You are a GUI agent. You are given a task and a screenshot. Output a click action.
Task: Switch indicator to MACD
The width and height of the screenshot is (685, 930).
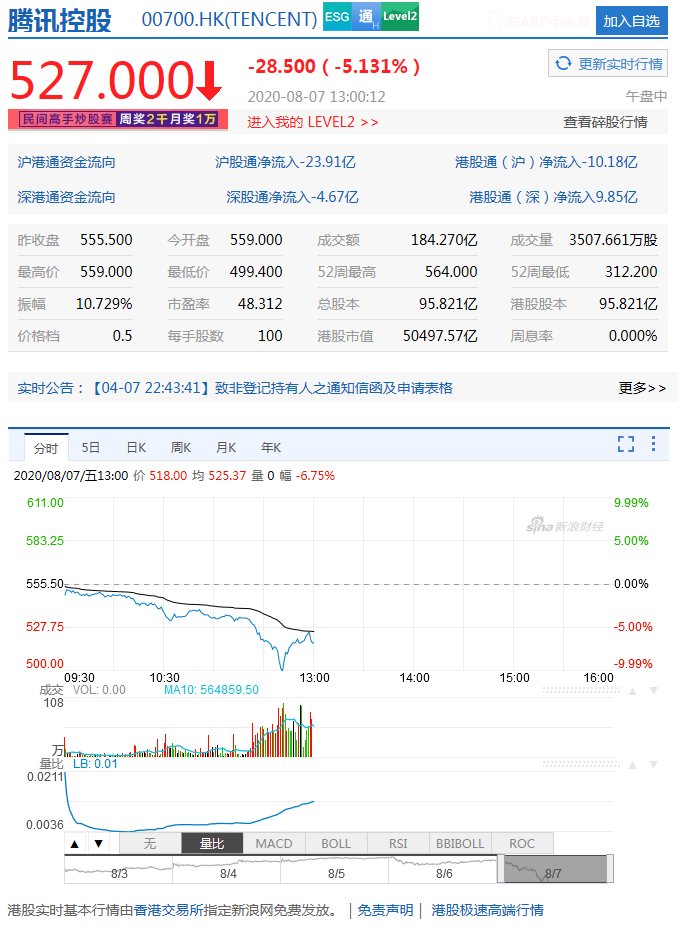point(273,844)
